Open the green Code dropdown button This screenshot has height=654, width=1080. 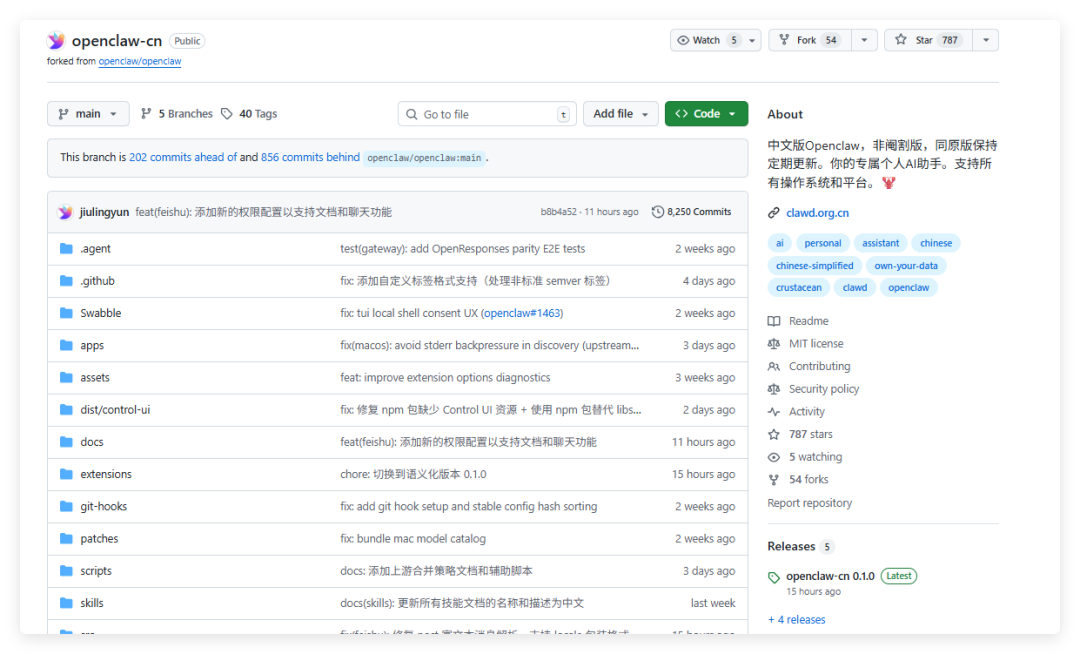[706, 114]
